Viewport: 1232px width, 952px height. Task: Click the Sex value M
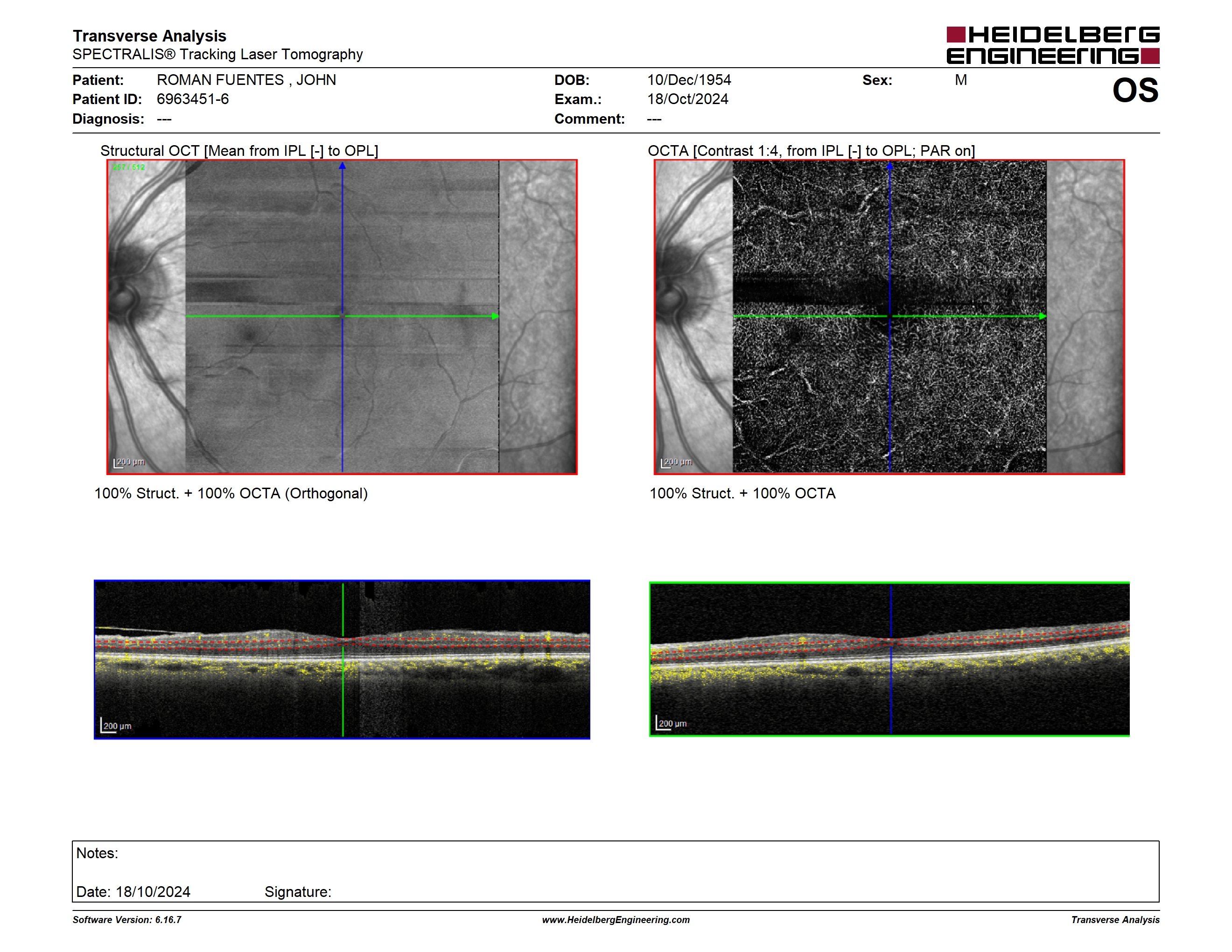(x=961, y=80)
